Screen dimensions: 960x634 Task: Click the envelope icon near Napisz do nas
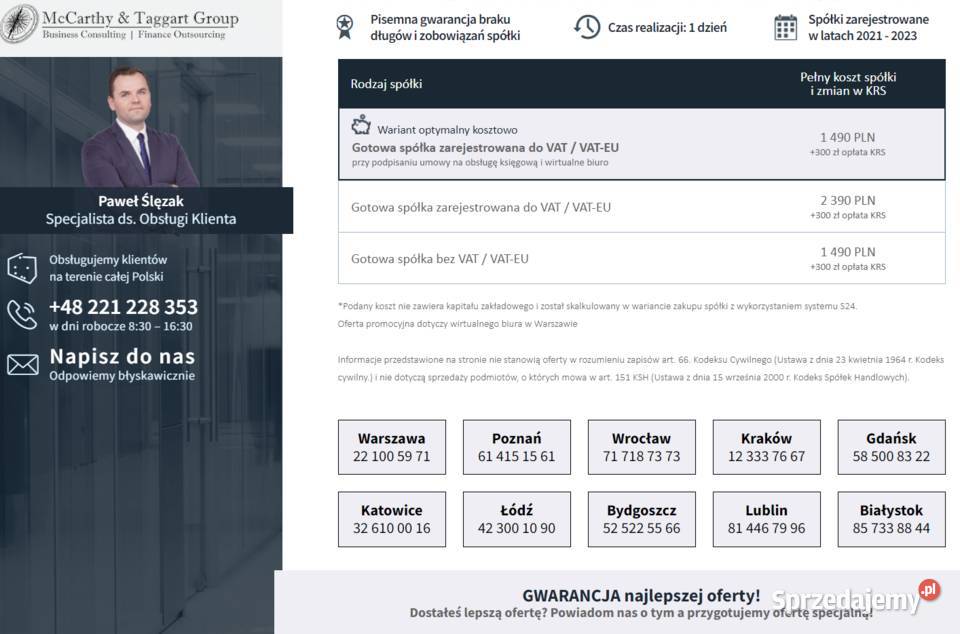(21, 364)
